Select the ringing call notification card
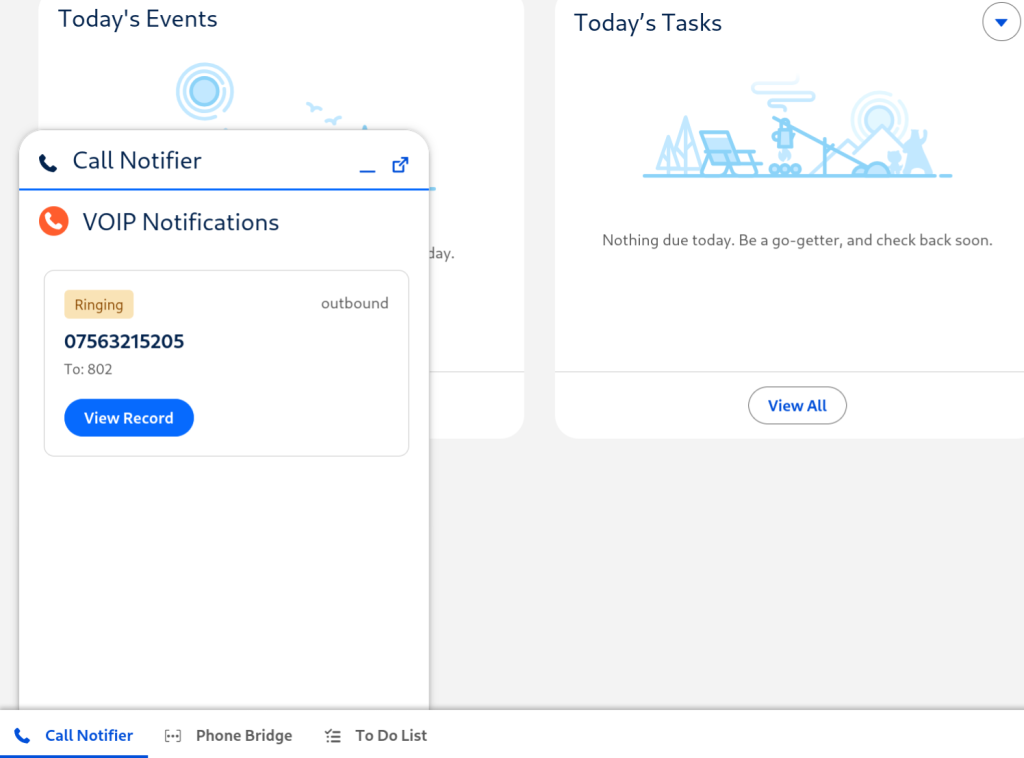 226,362
